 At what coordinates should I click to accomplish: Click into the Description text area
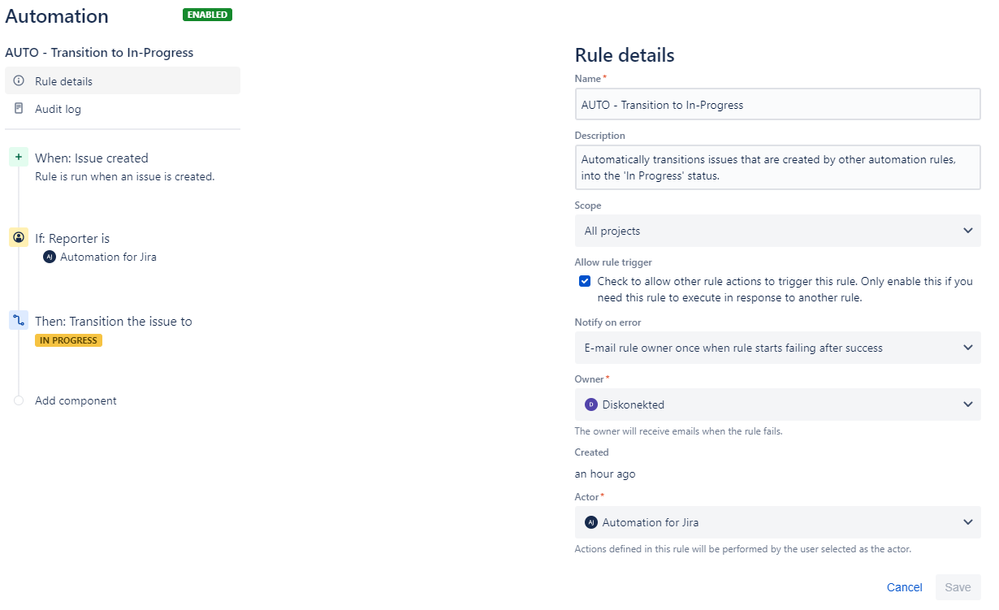coord(777,168)
